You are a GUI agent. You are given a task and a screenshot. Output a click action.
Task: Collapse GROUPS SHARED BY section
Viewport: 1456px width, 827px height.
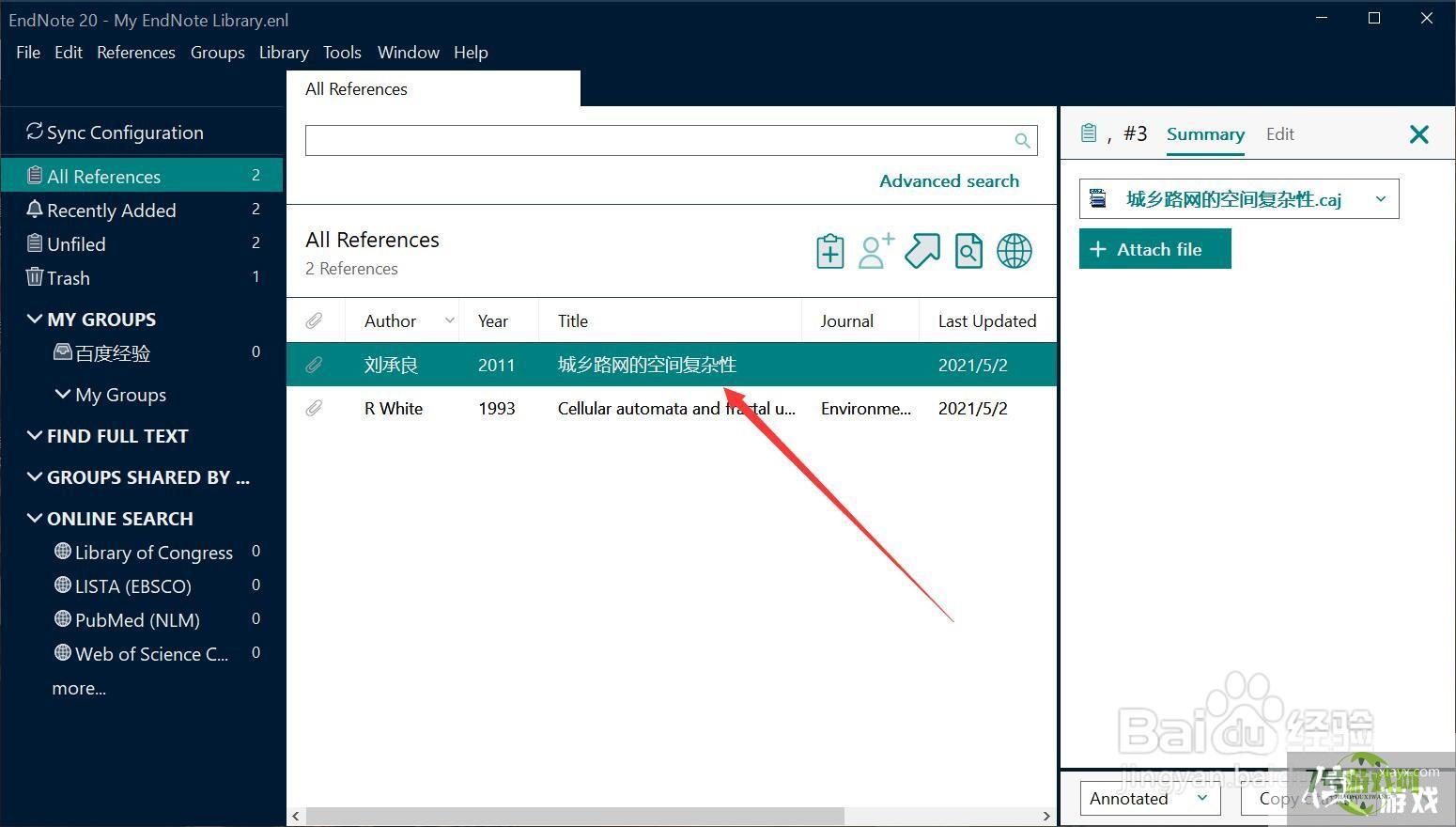tap(35, 476)
